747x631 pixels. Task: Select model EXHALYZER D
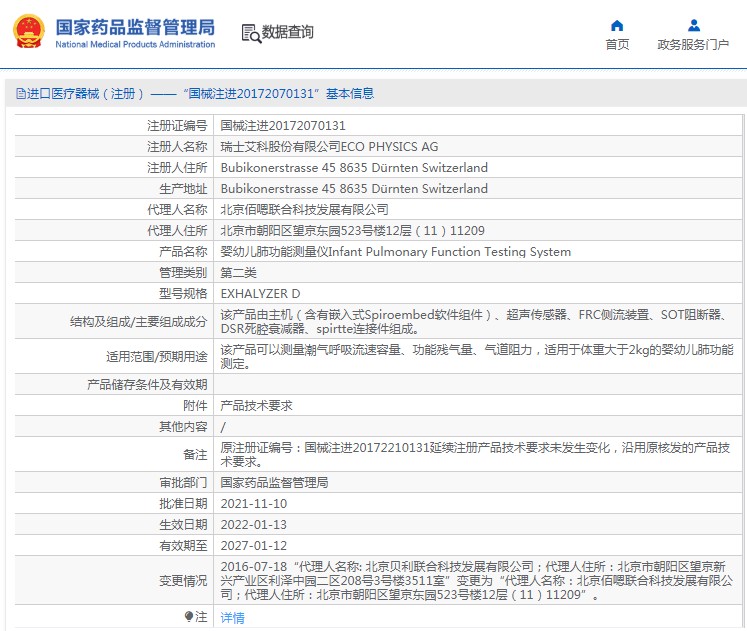coord(260,293)
